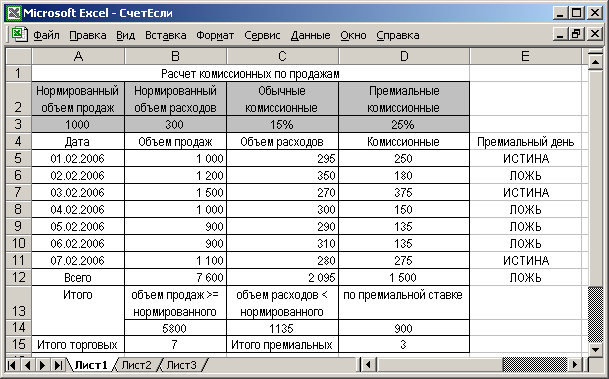Click vertical scrollbar up arrow
The height and width of the screenshot is (379, 609).
(x=595, y=61)
